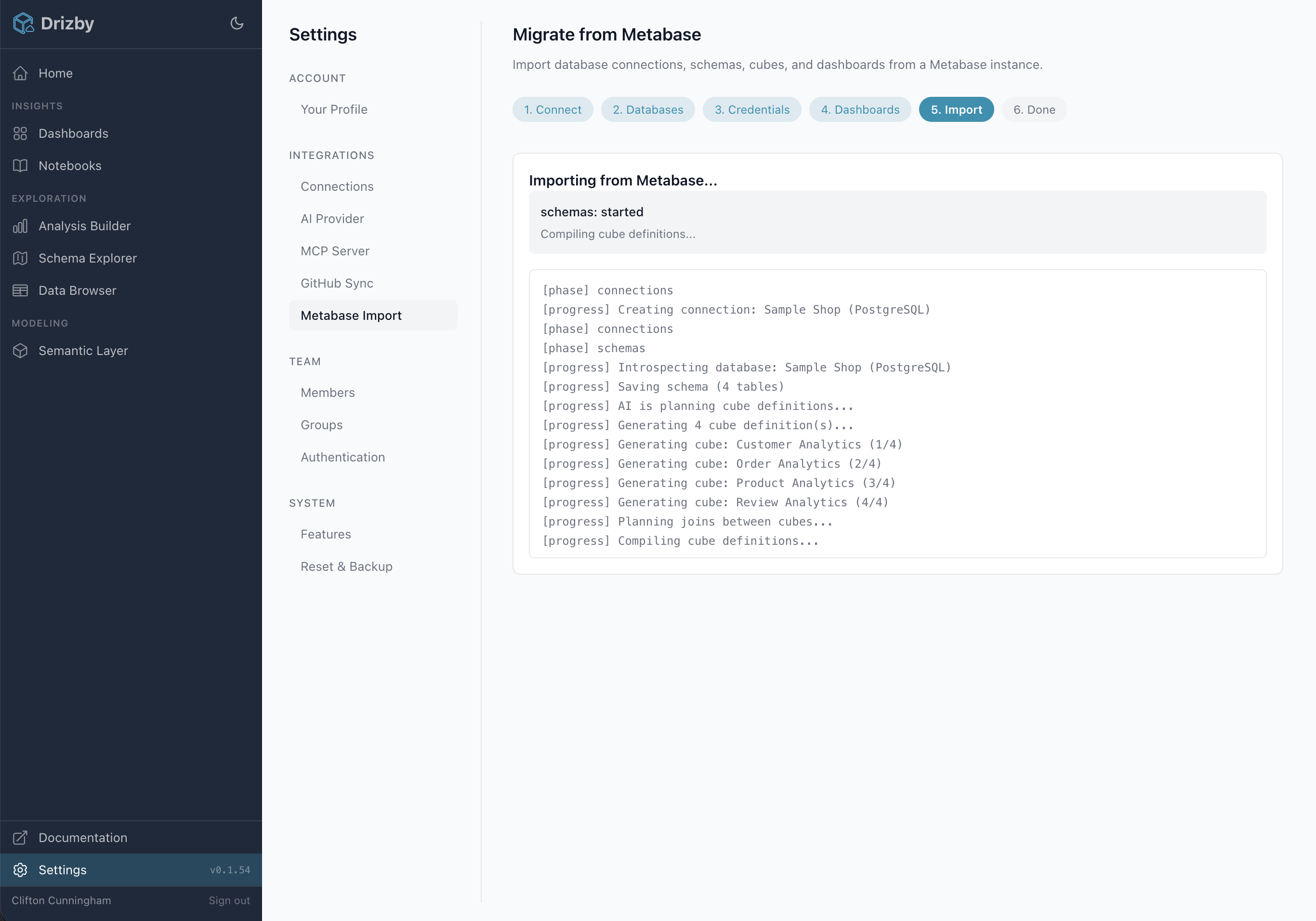Click the schemas started status banner

tap(897, 223)
